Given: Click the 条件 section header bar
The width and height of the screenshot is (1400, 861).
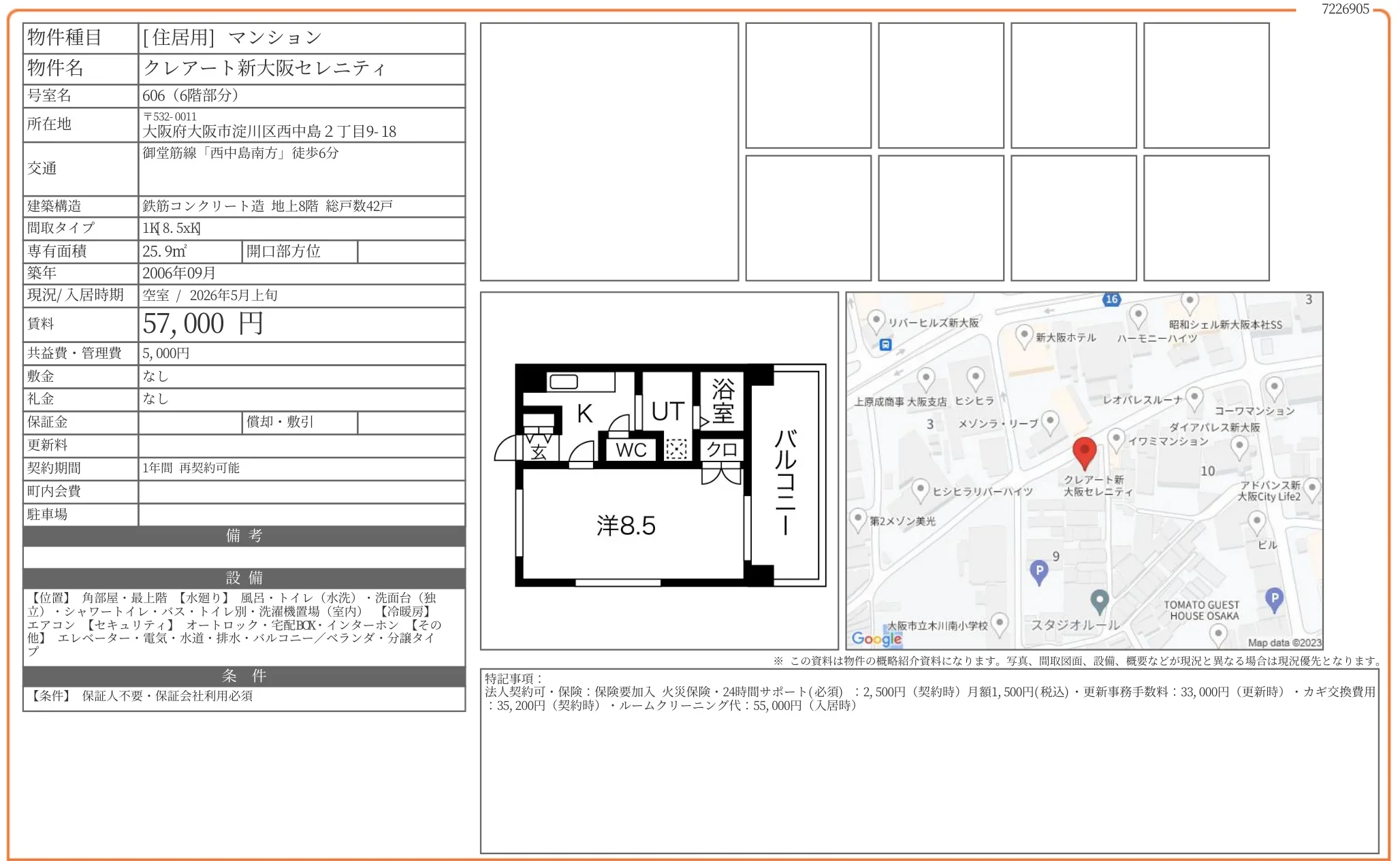Looking at the screenshot, I should point(244,676).
